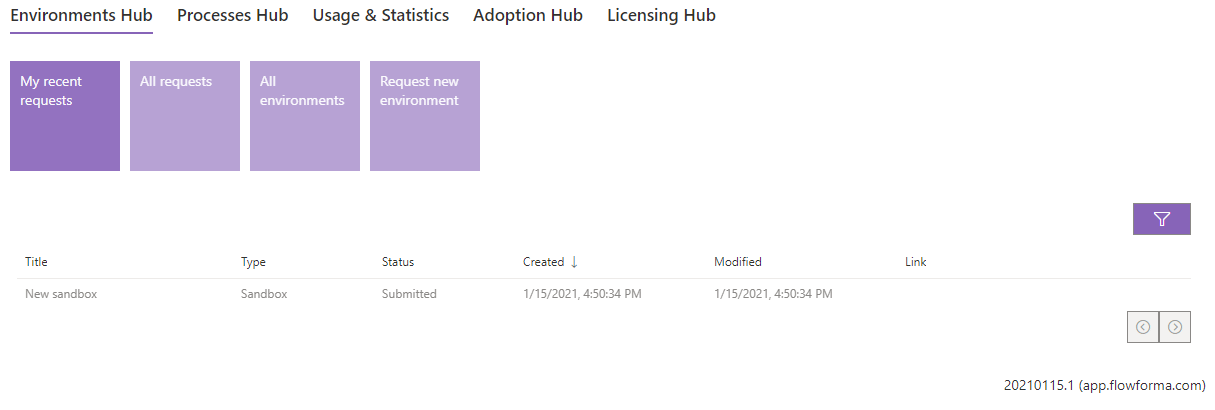The height and width of the screenshot is (410, 1215).
Task: Select Request new environment tile
Action: tap(425, 116)
